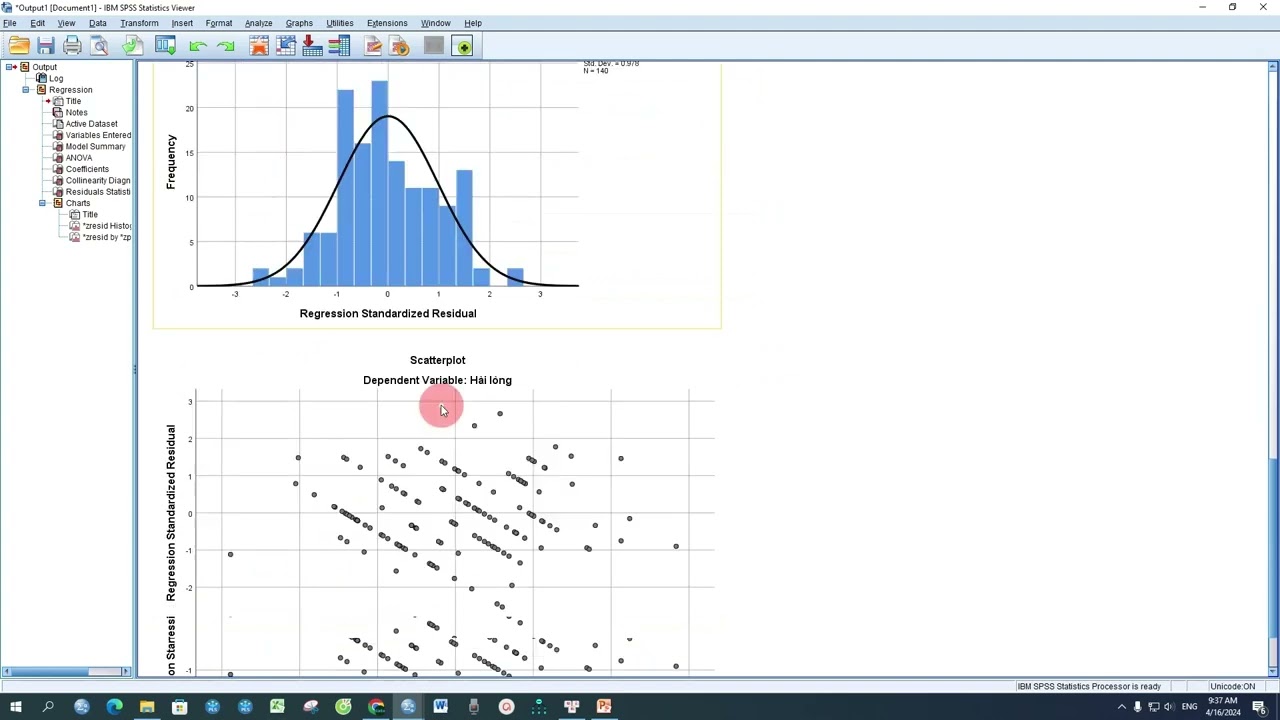Click the Recall recent dialogs icon
The image size is (1280, 720).
tap(166, 46)
